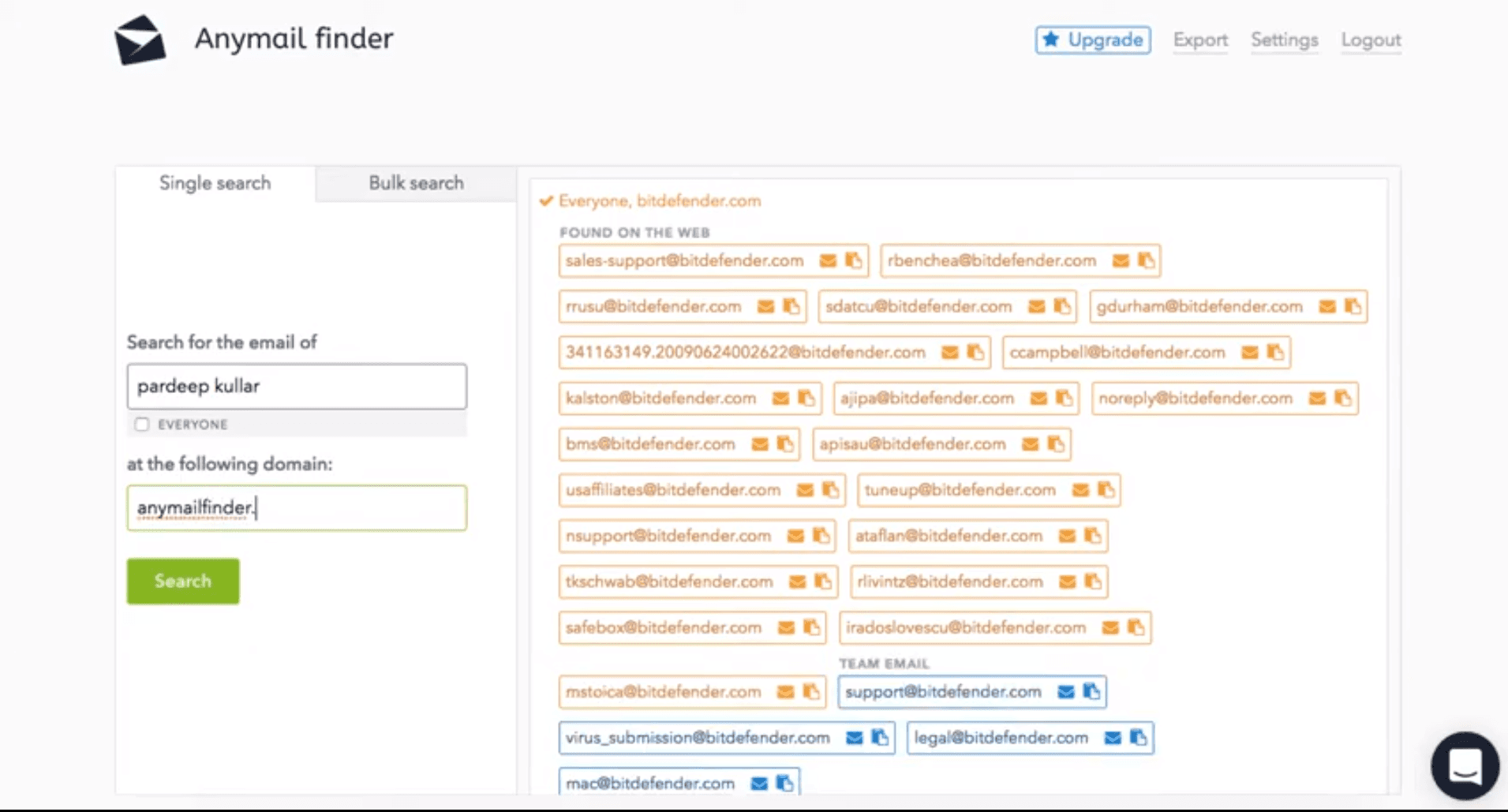The image size is (1508, 812).
Task: Copy tkschwab@bitdefender.com address
Action: pos(823,581)
